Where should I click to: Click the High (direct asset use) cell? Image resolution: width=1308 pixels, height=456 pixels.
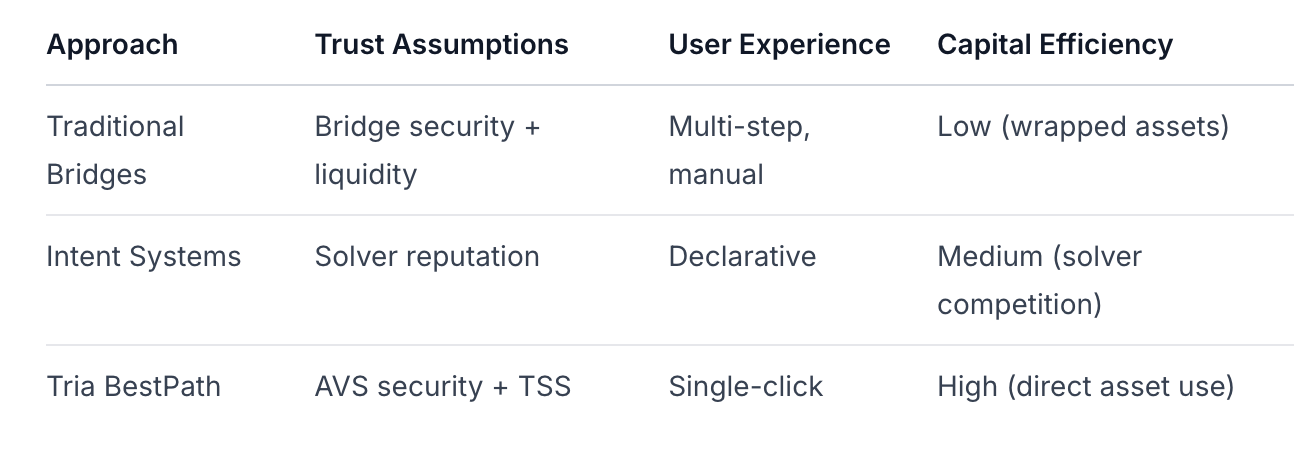coord(1085,386)
